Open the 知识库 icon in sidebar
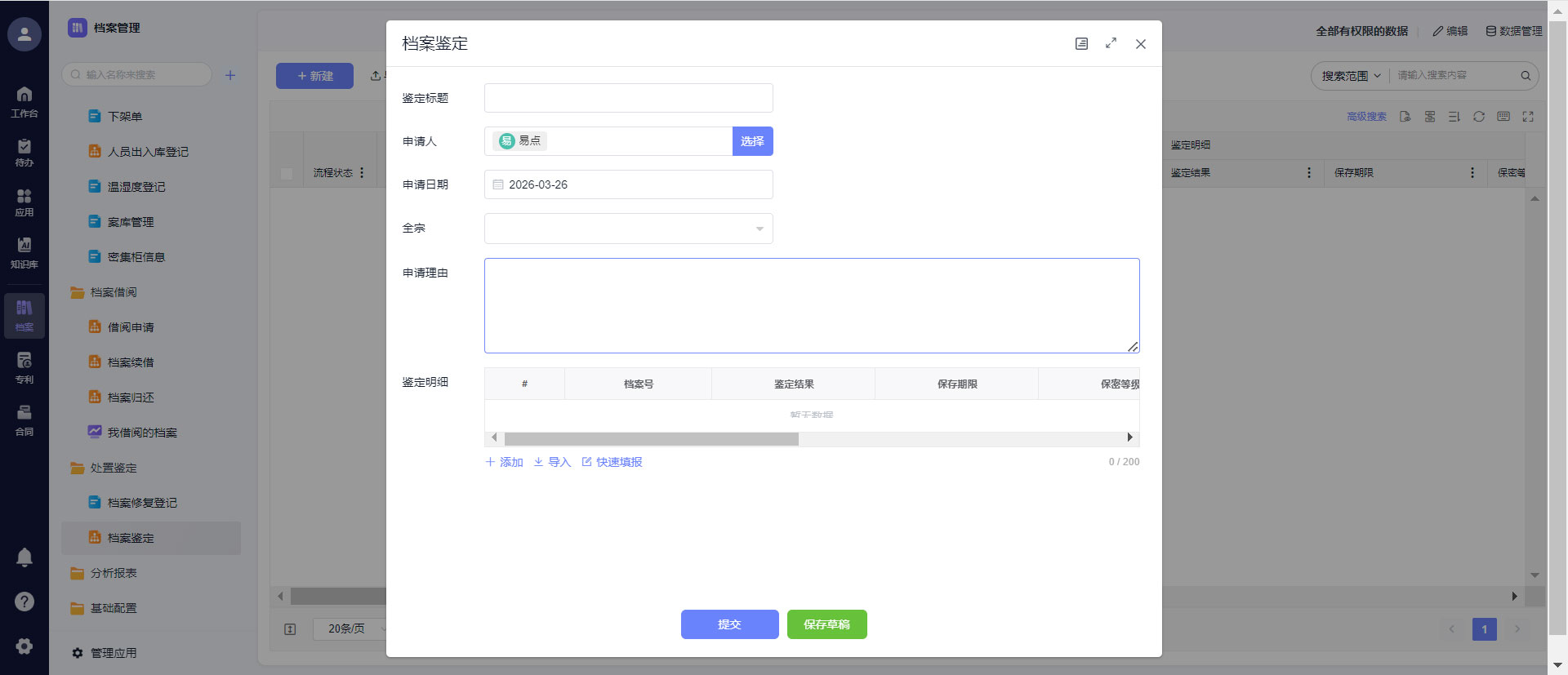Viewport: 1568px width, 675px height. 24,251
